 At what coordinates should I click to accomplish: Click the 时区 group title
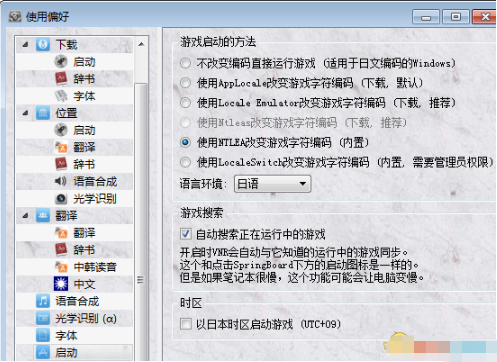(191, 303)
